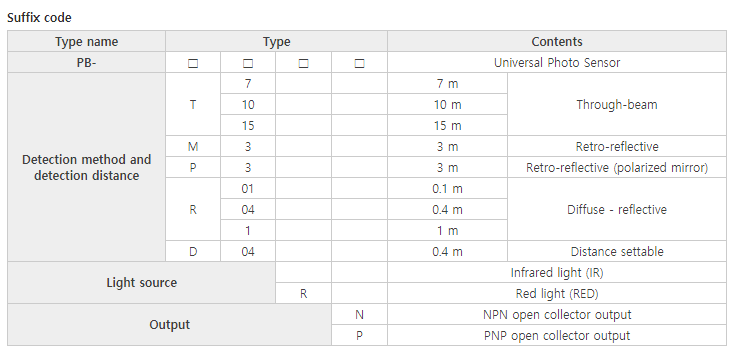This screenshot has height=361, width=754.
Task: Click the 'Through-beam' cell
Action: [617, 104]
